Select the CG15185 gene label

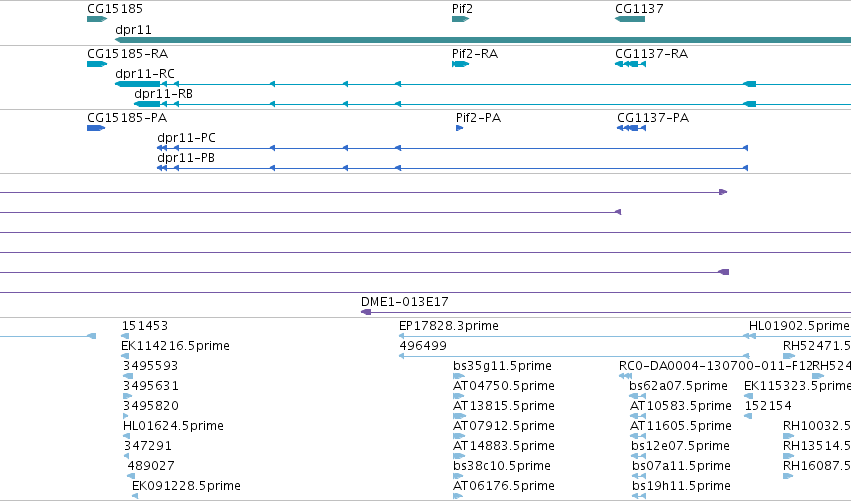(115, 9)
